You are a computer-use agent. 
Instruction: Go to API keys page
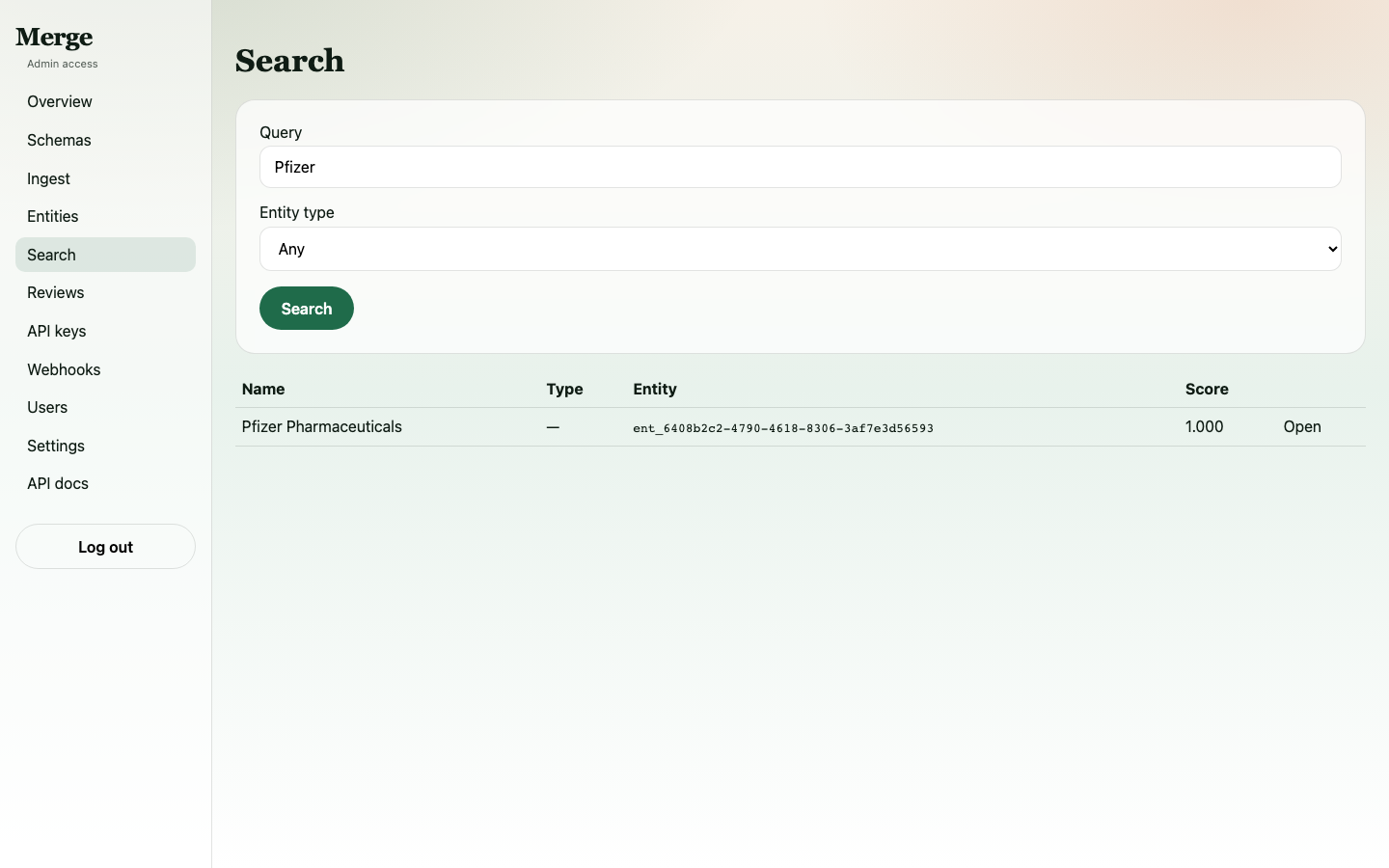click(105, 331)
